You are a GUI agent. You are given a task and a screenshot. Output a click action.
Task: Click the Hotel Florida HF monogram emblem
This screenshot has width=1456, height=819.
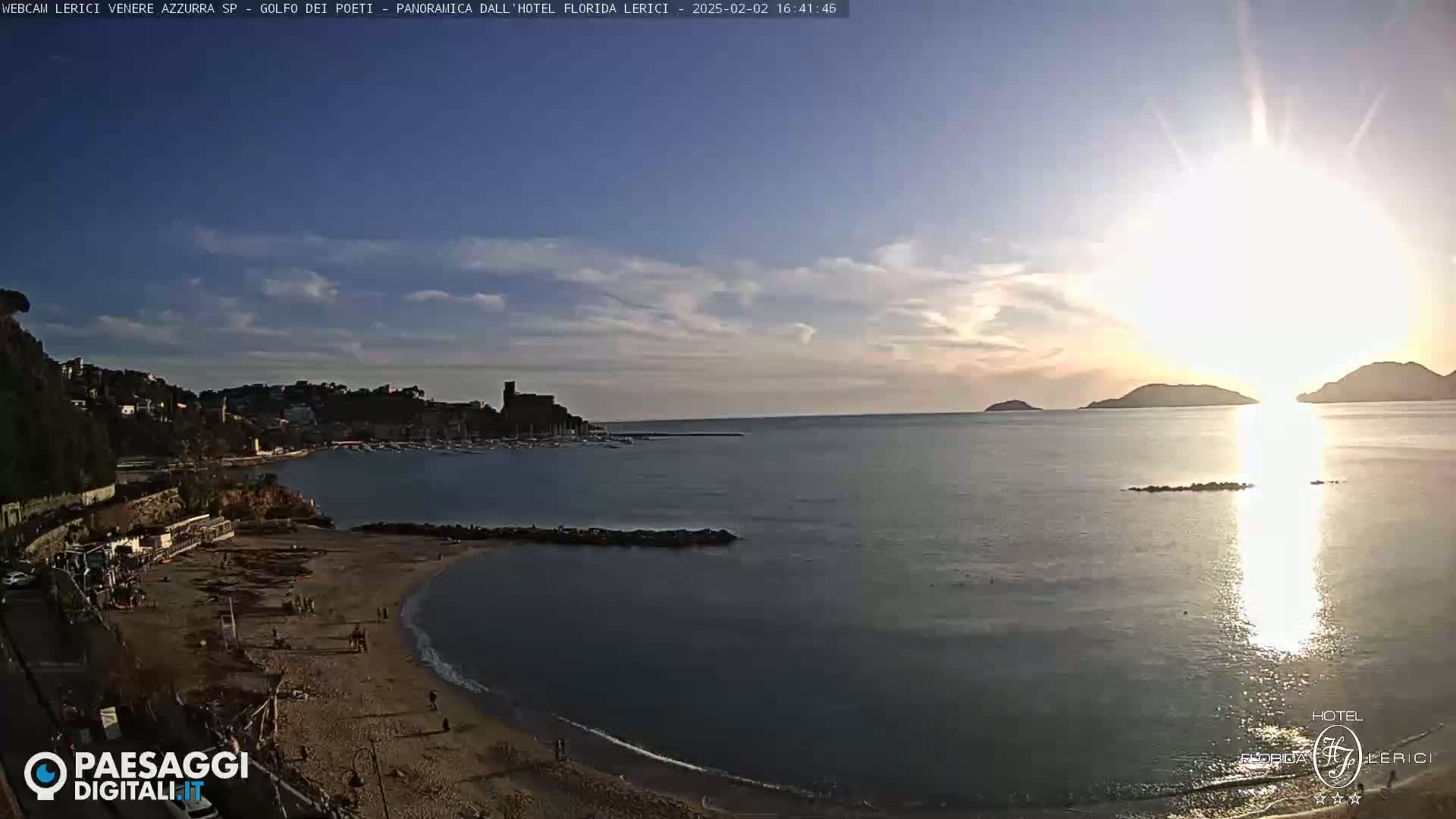pos(1337,756)
